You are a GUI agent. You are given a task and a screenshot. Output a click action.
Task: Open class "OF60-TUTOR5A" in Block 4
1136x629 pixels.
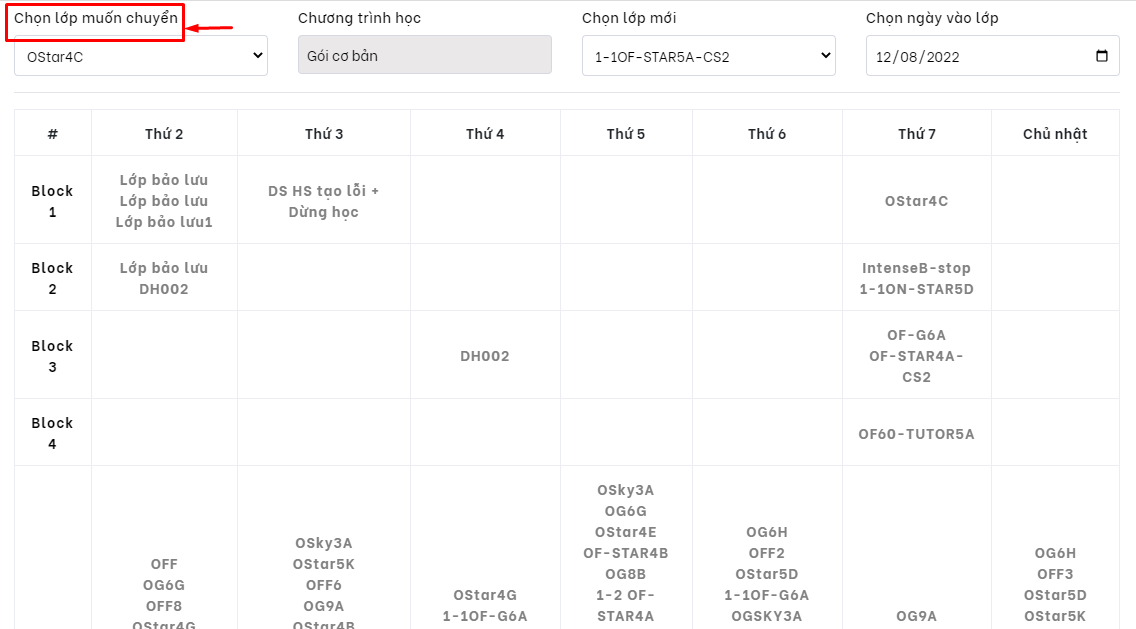[x=916, y=433]
